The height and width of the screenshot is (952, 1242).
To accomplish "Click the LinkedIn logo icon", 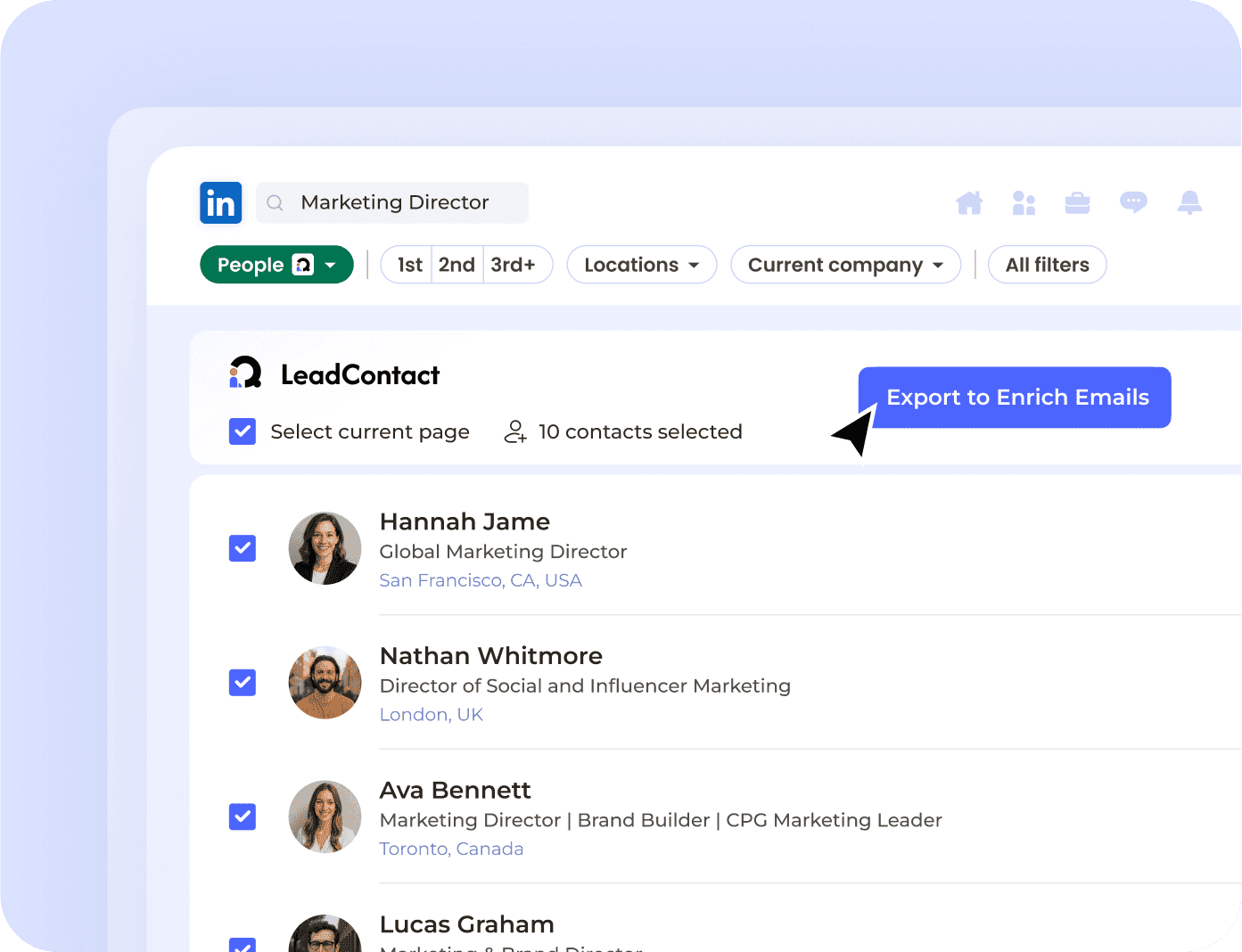I will click(x=220, y=203).
